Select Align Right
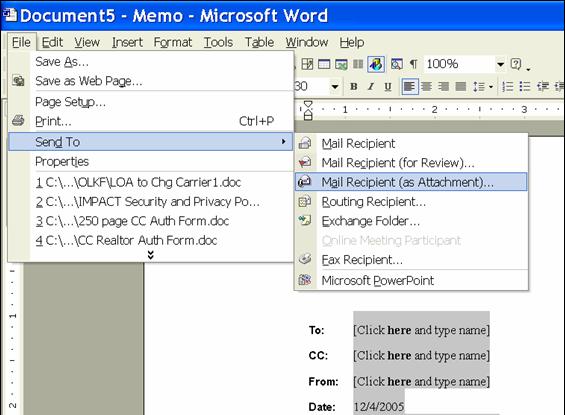Image resolution: width=565 pixels, height=415 pixels. pyautogui.click(x=444, y=86)
